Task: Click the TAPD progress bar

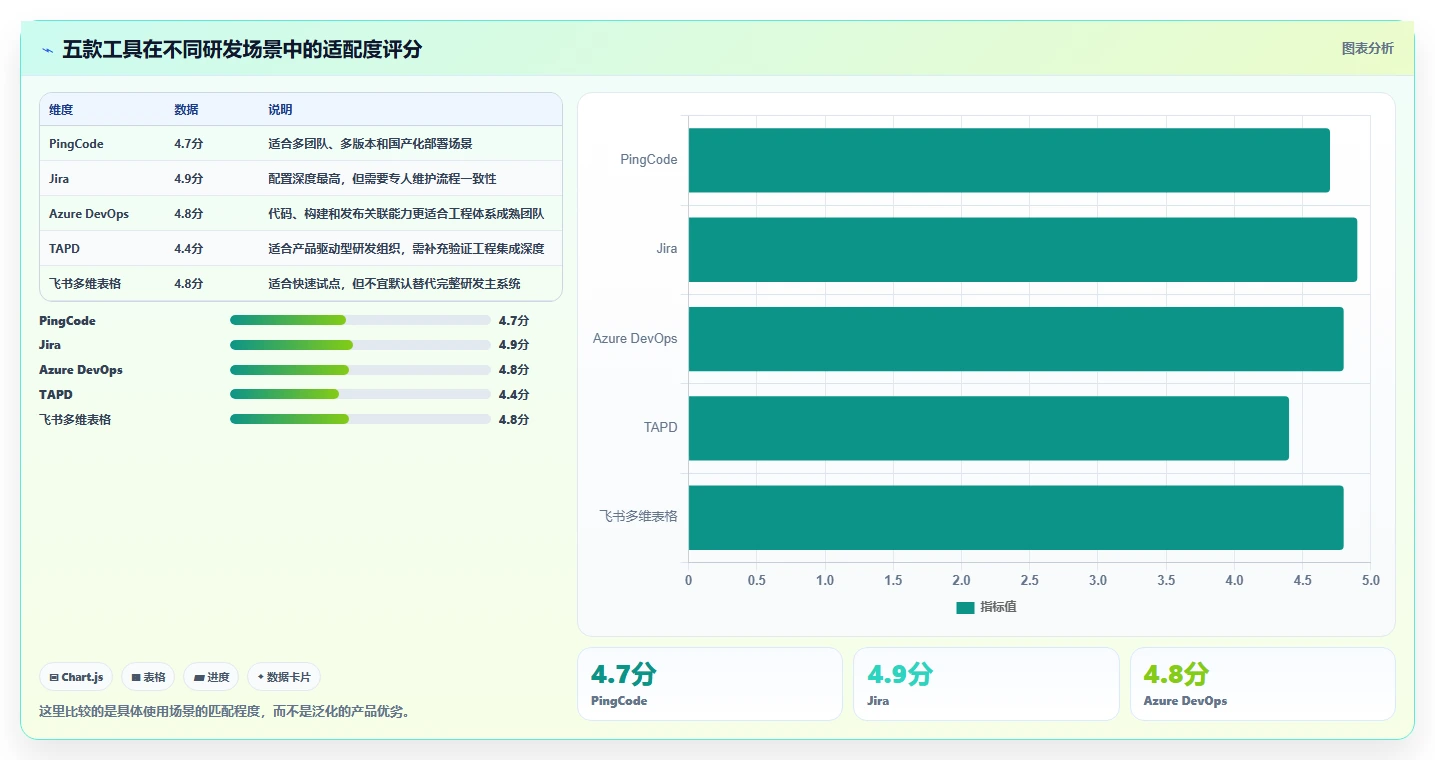Action: click(x=360, y=395)
